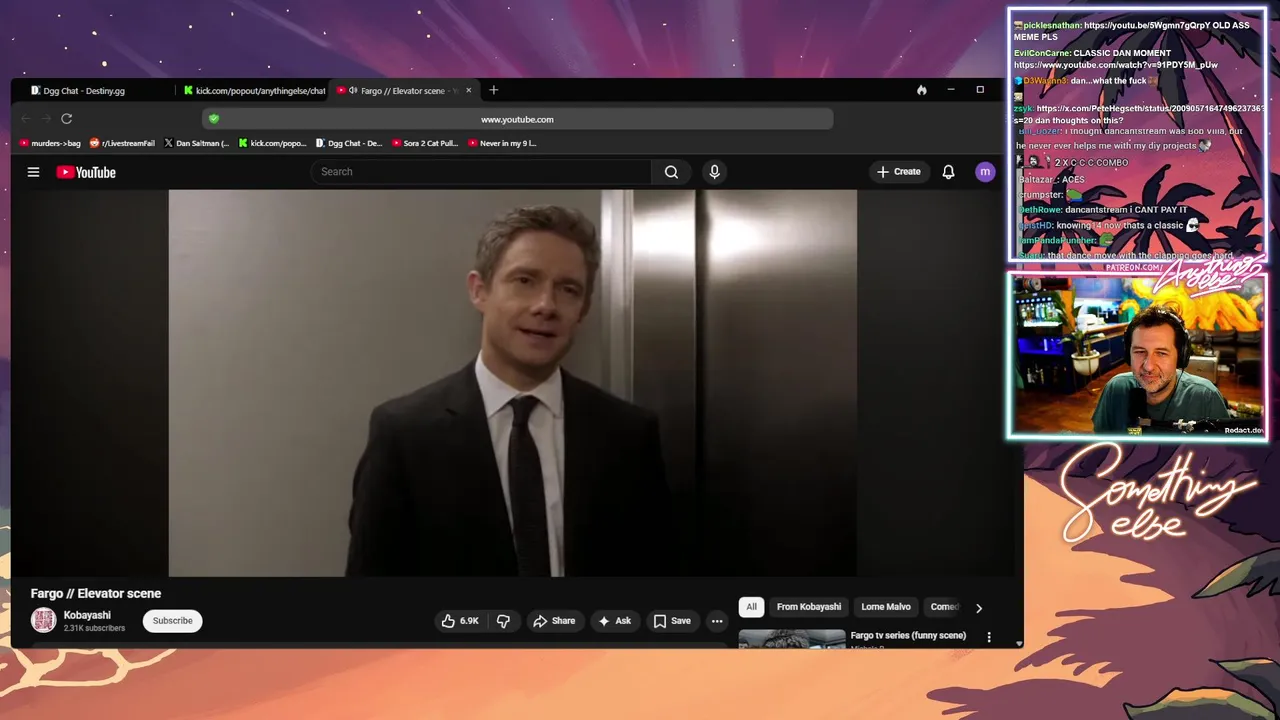Open the Never in my 9 l... bookmark
Image resolution: width=1280 pixels, height=720 pixels.
click(x=502, y=143)
